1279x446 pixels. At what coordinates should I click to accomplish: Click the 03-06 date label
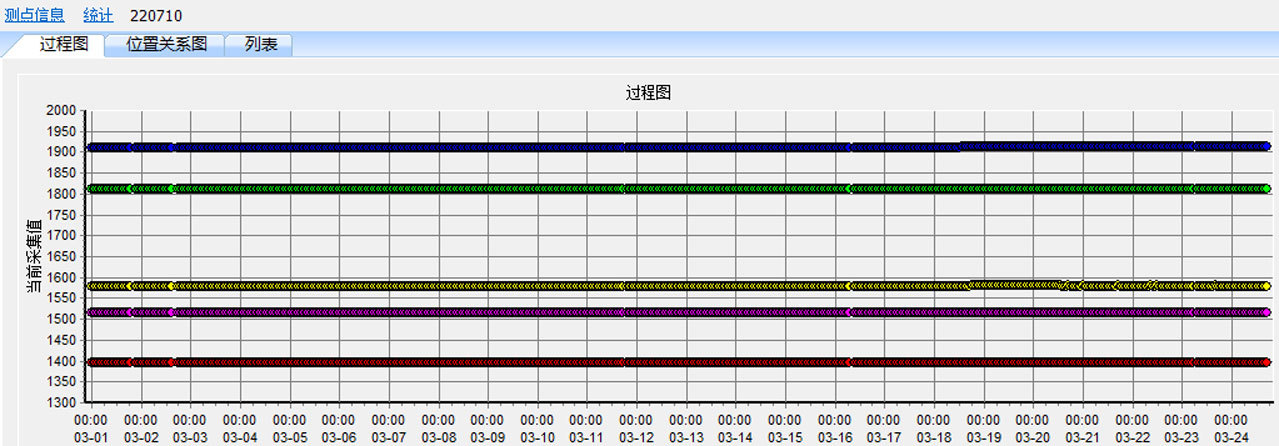339,437
